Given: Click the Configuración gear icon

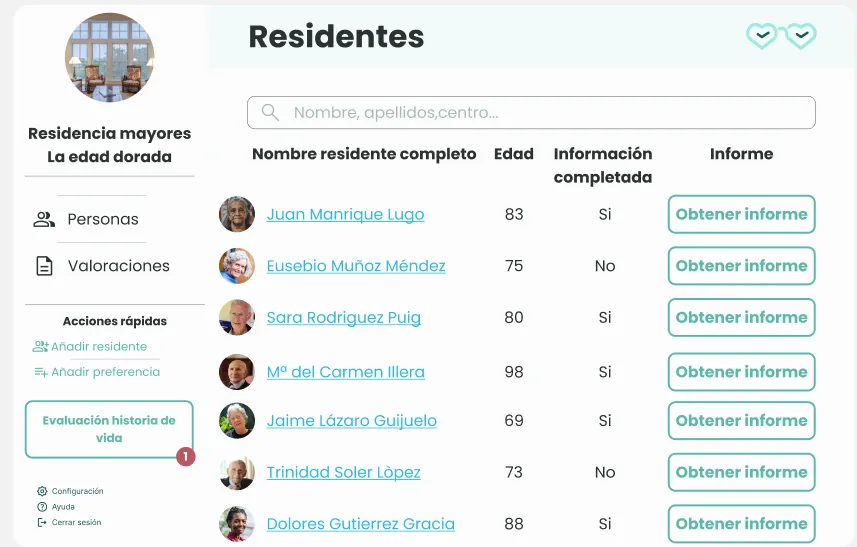Looking at the screenshot, I should pyautogui.click(x=42, y=491).
